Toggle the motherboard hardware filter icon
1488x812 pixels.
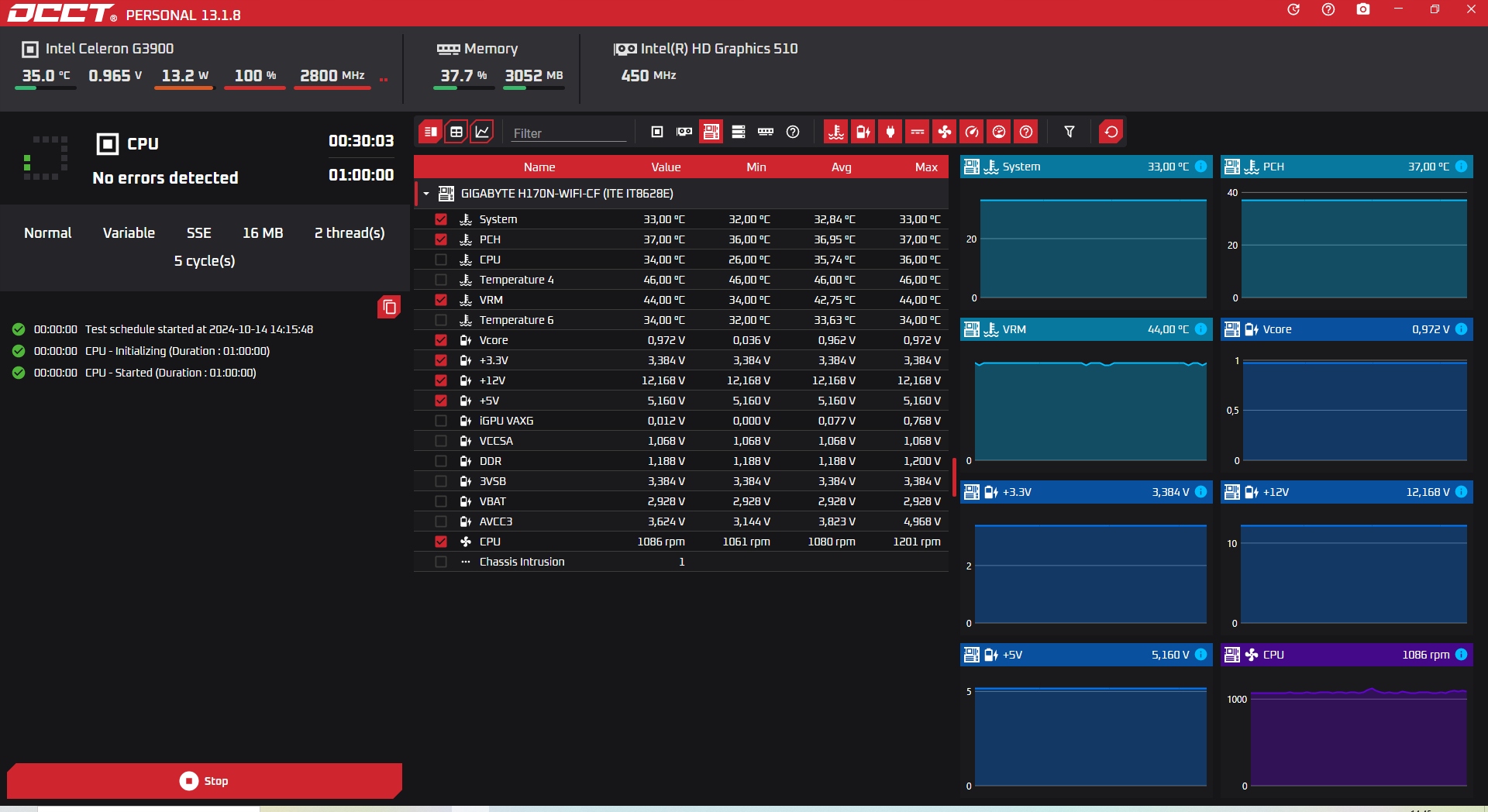(711, 132)
